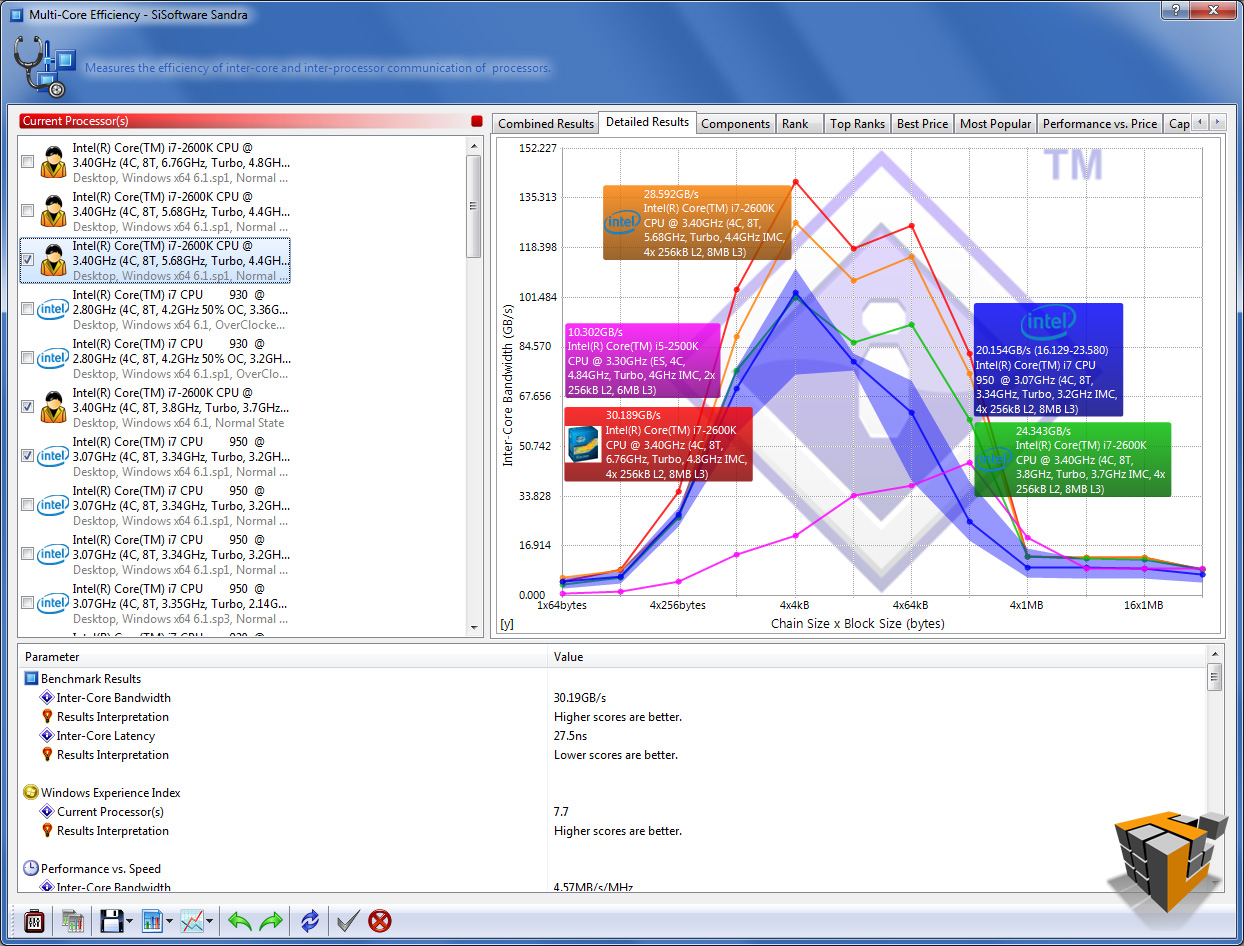This screenshot has width=1244, height=946.
Task: Click Intel logo of i7 950 3.35GHz row
Action: [53, 603]
